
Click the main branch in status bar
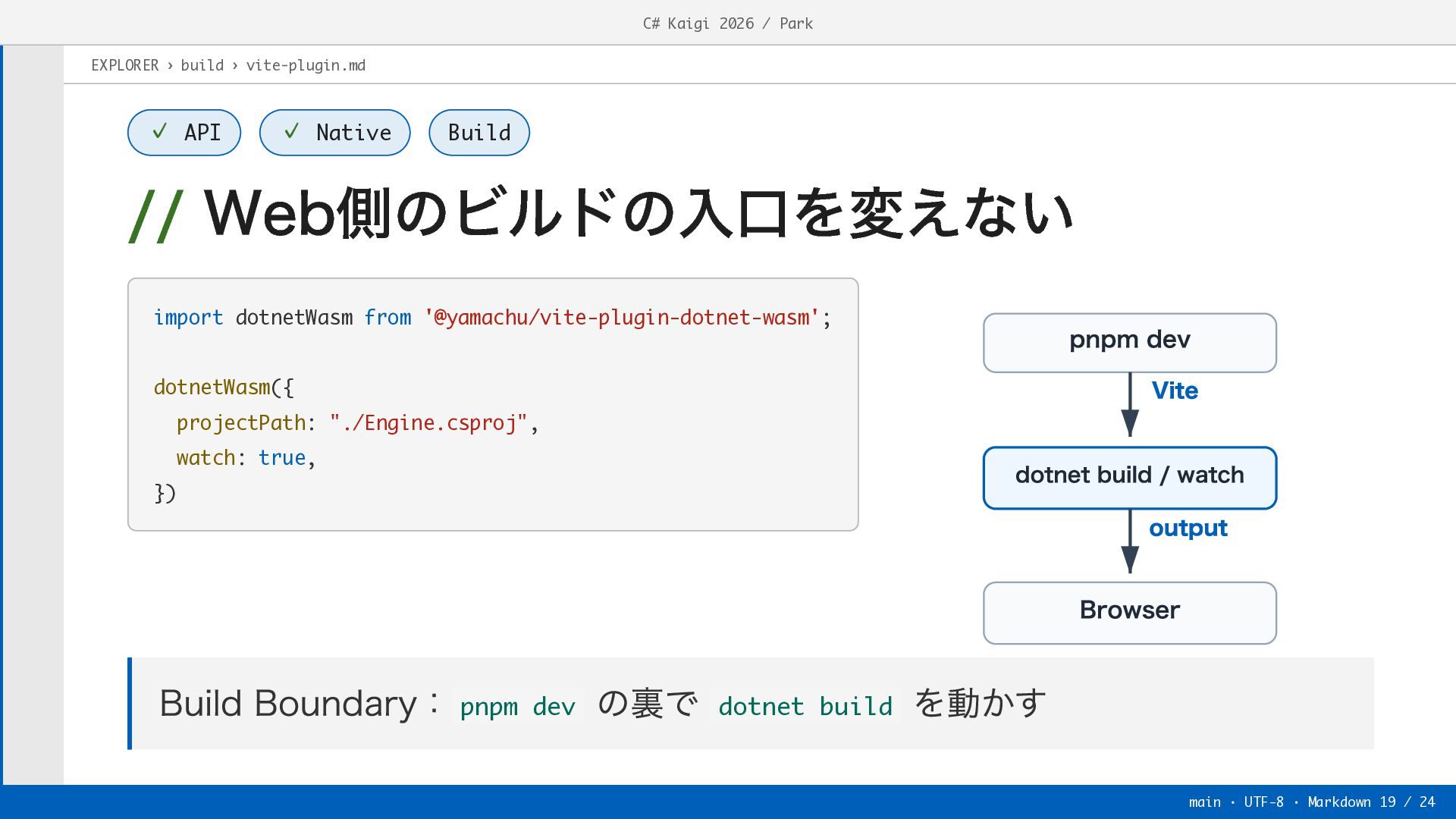point(1205,802)
